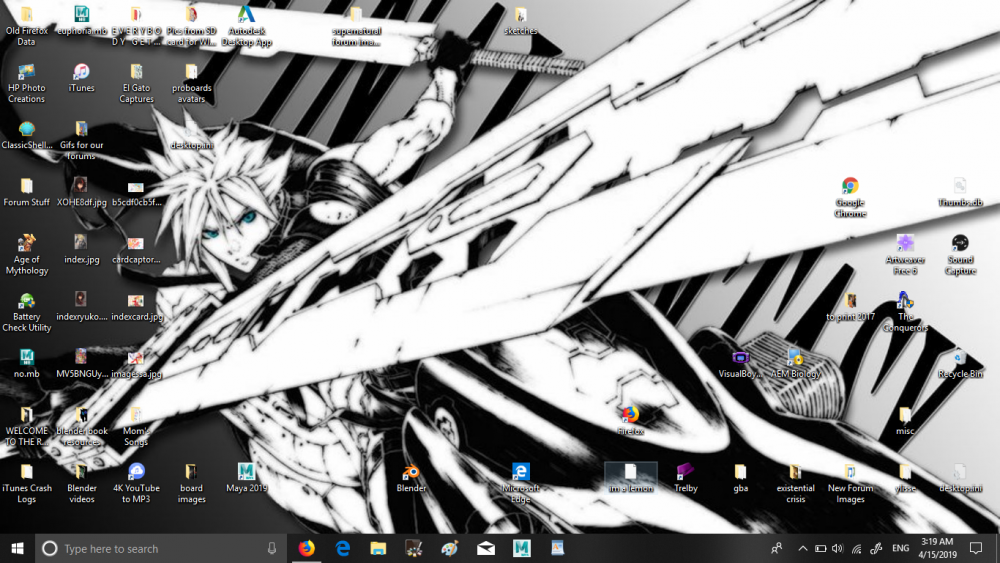Open the New Forum Images folder
1000x563 pixels.
click(850, 483)
